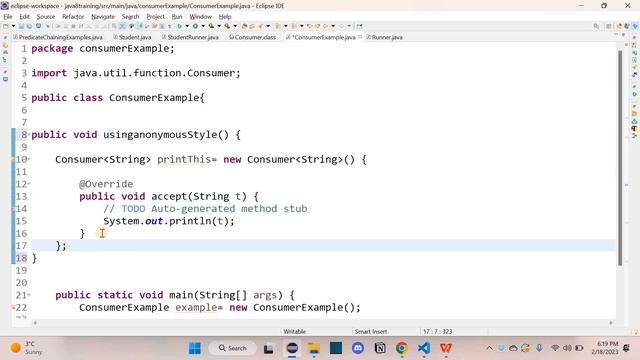Open Discord from the taskbar
Image resolution: width=640 pixels, height=360 pixels.
tap(358, 348)
